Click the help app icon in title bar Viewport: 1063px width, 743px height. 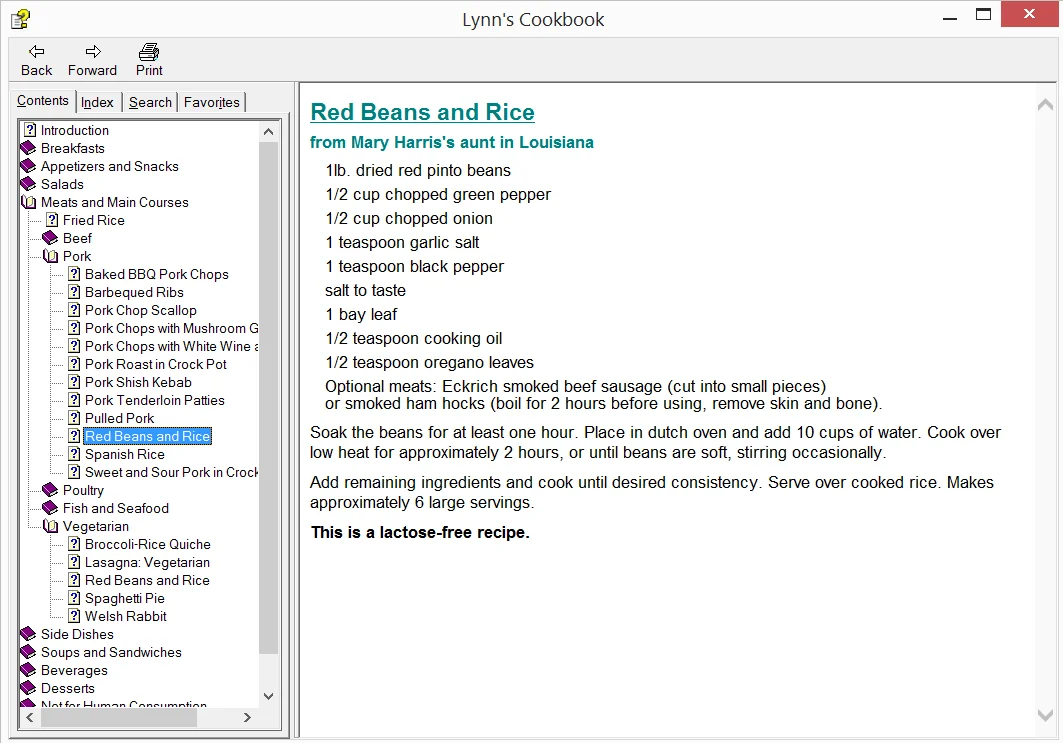click(21, 19)
